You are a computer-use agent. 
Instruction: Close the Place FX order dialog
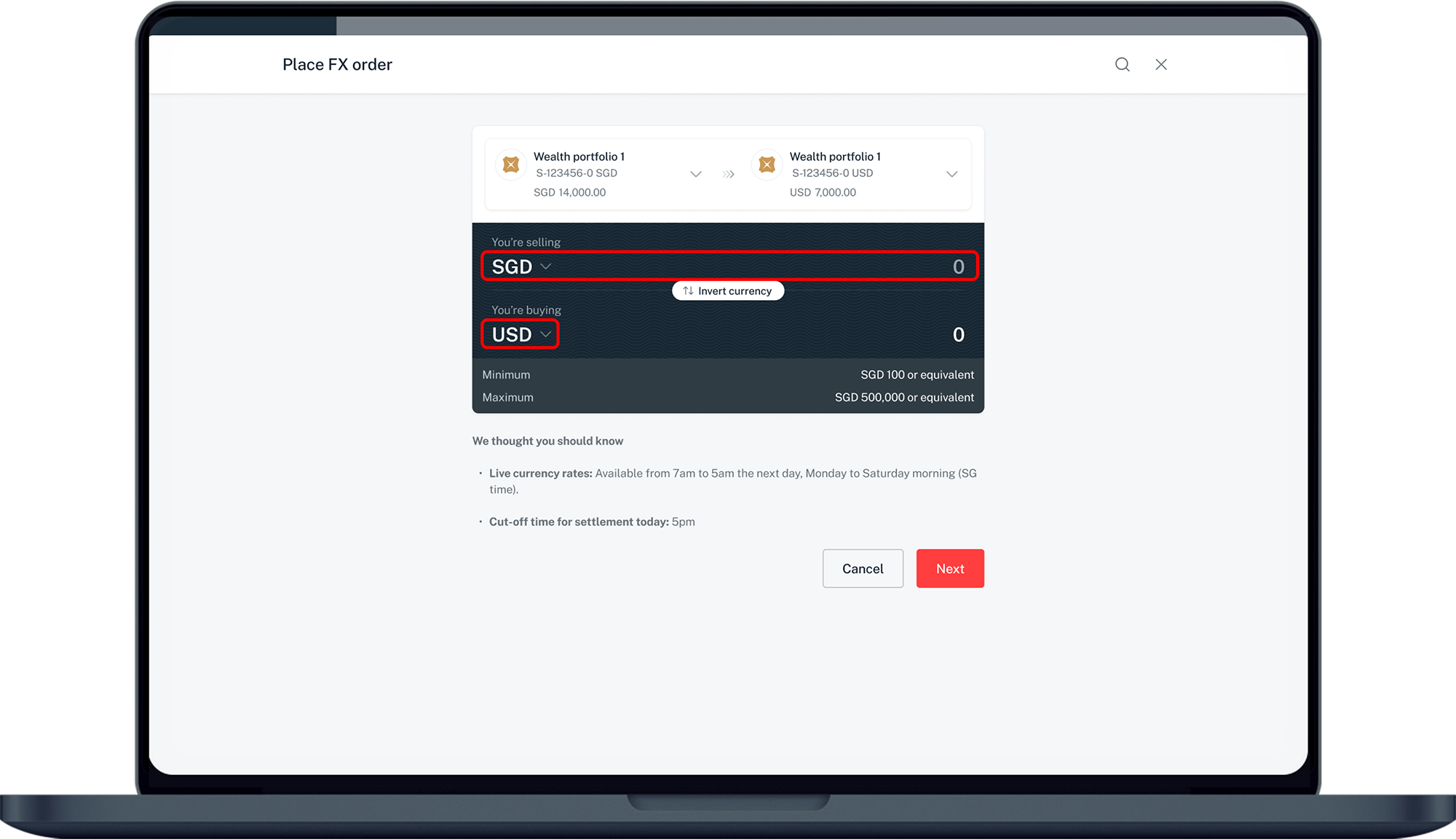click(1161, 64)
